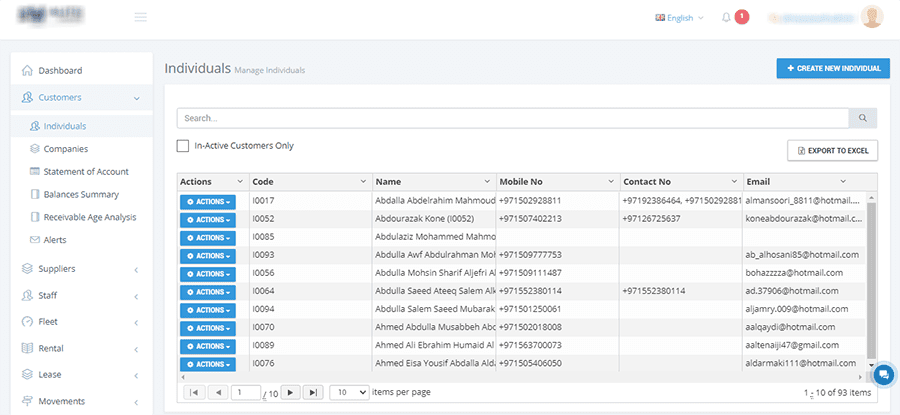900x415 pixels.
Task: Open English language dropdown
Action: pyautogui.click(x=680, y=18)
